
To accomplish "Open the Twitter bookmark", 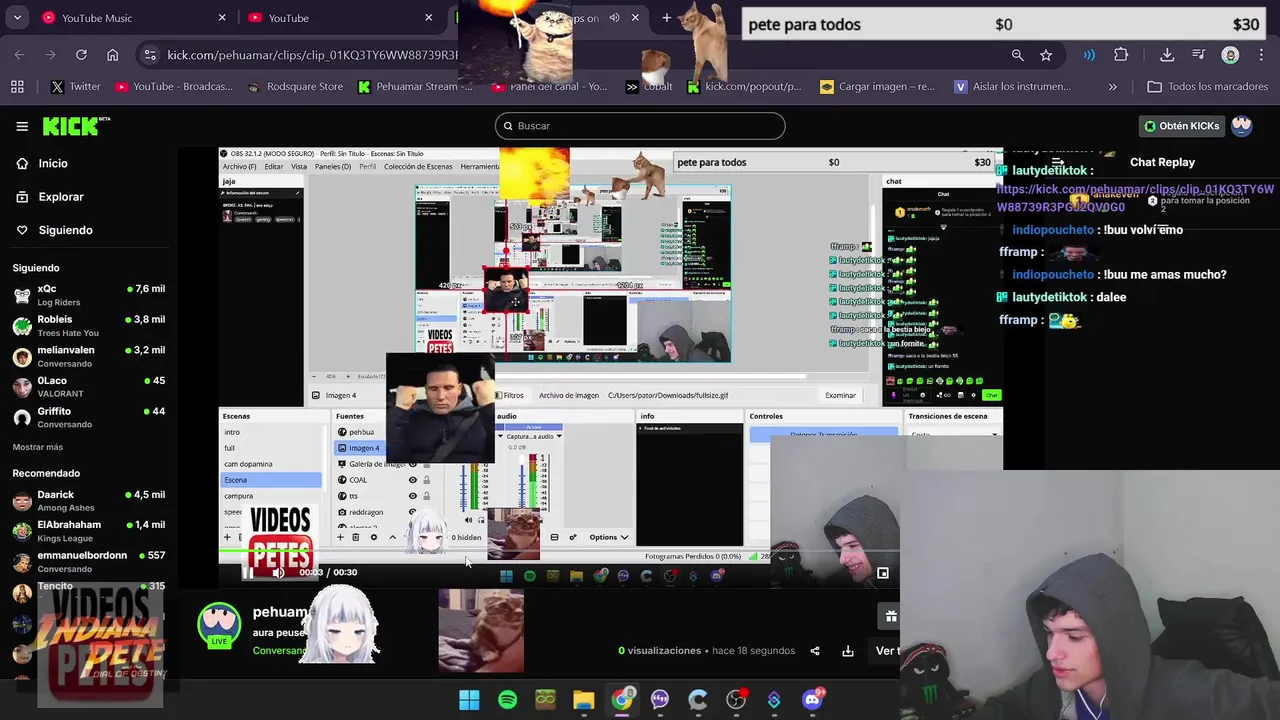I will click(75, 87).
